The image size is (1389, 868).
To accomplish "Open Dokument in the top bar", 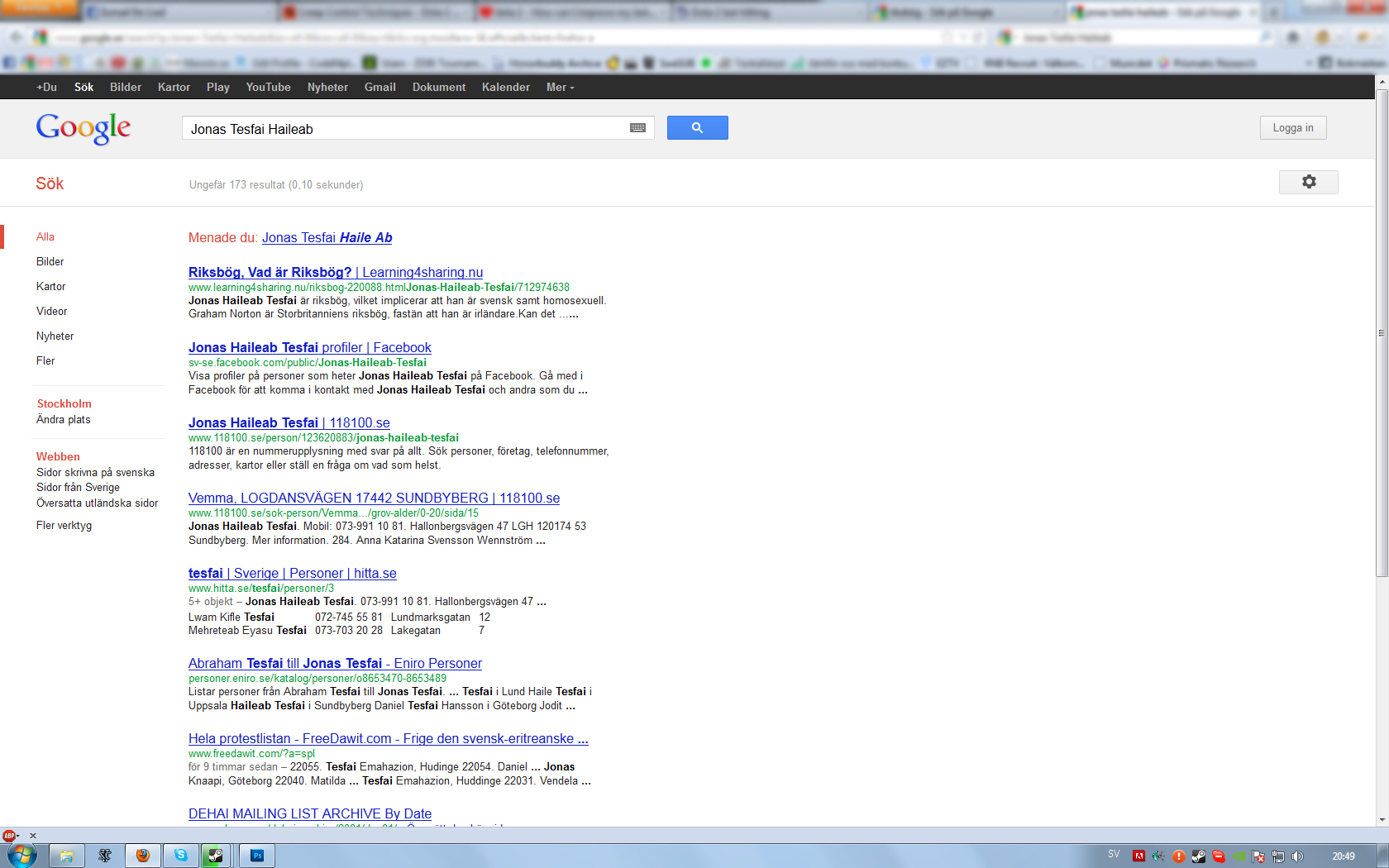I will point(439,87).
